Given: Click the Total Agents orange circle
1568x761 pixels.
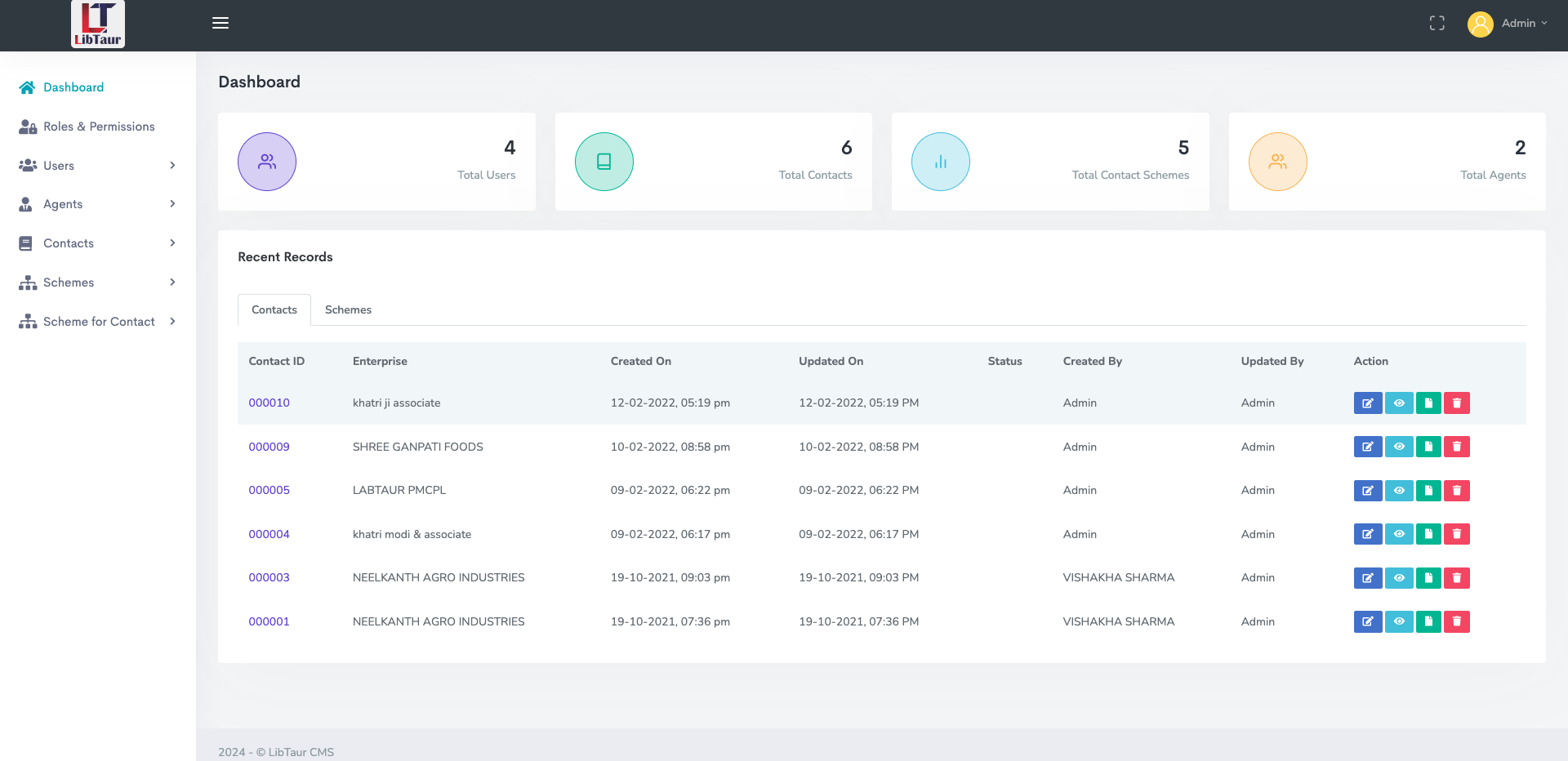Looking at the screenshot, I should (x=1277, y=162).
